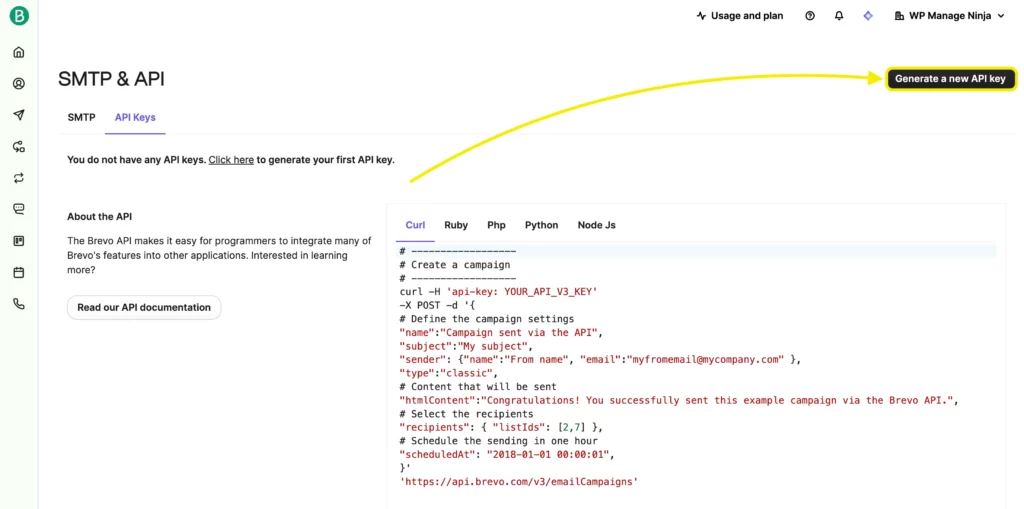Viewport: 1024px width, 509px height.
Task: Switch to the Php code tab
Action: click(496, 225)
